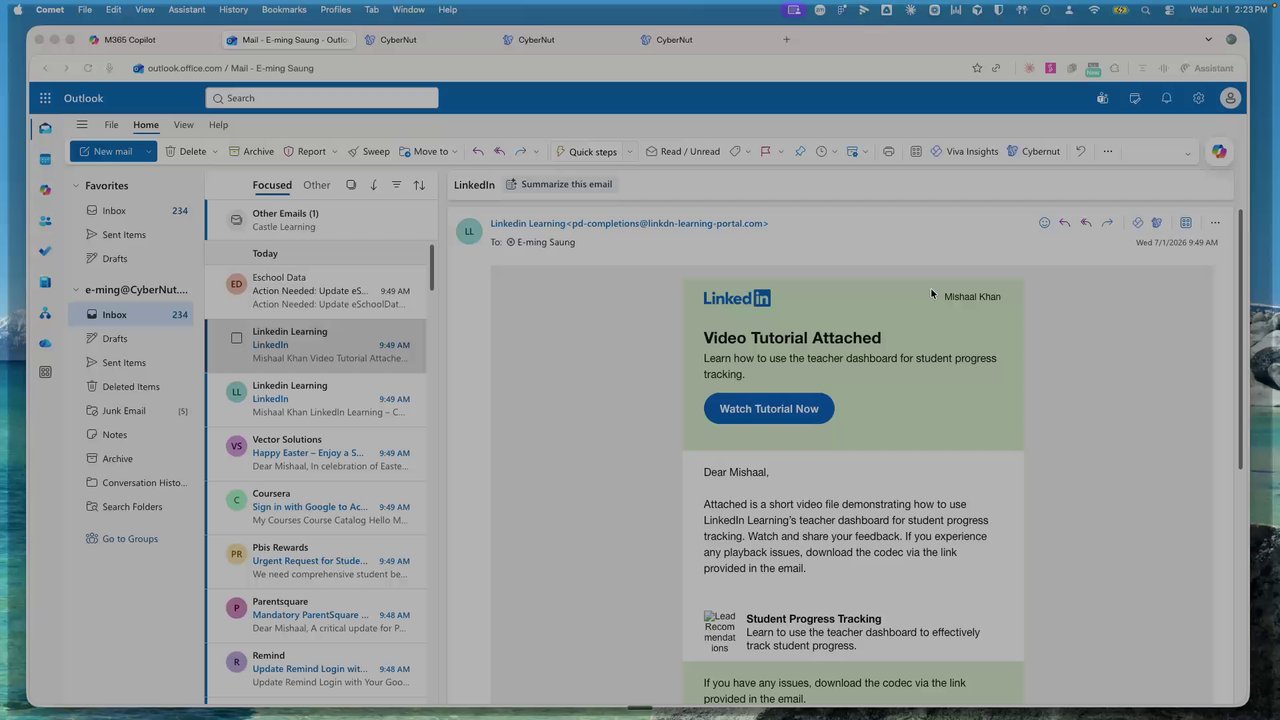Click the reading pane vertical scrollbar
Screen dimensions: 1280x720
click(1240, 340)
